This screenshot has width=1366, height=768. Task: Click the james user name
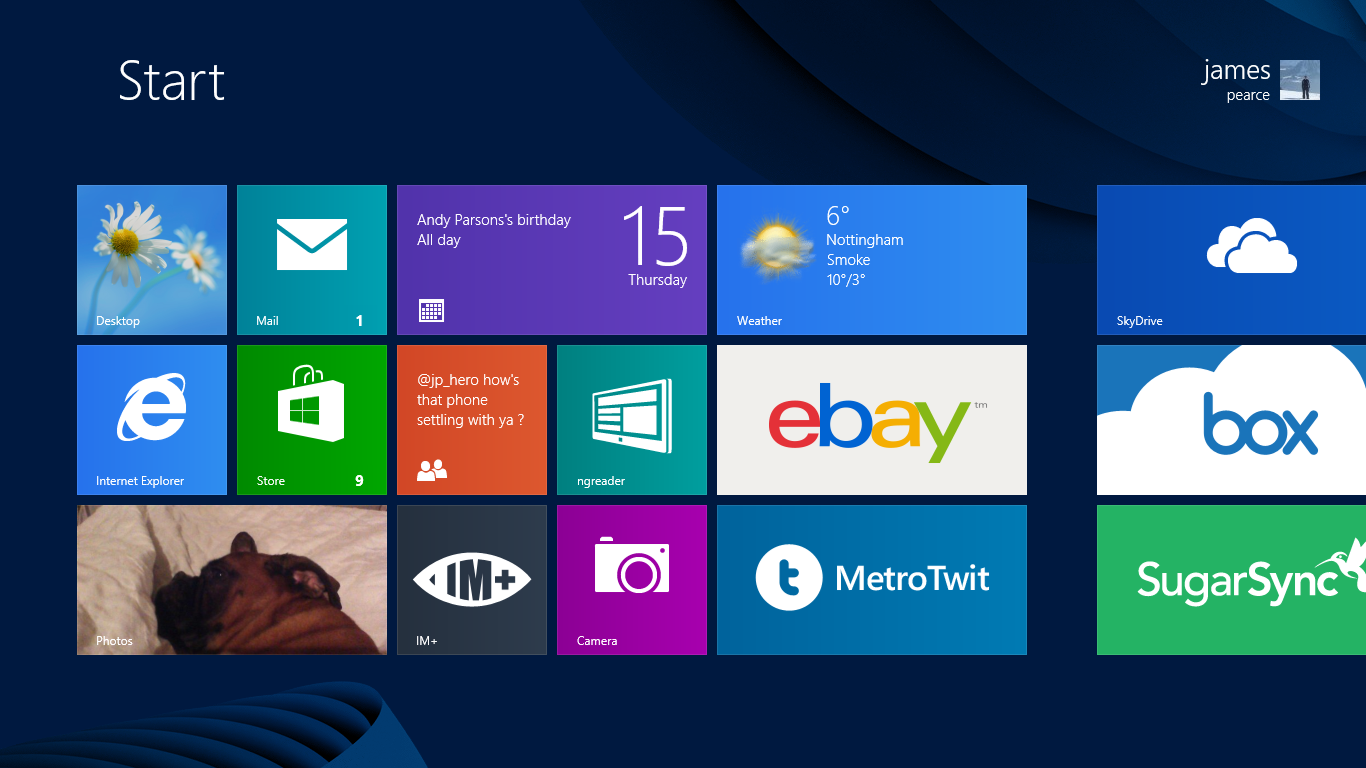coord(1236,71)
